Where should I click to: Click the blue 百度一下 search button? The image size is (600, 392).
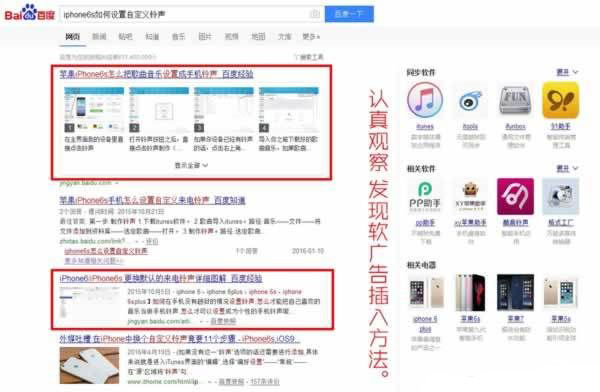click(349, 14)
